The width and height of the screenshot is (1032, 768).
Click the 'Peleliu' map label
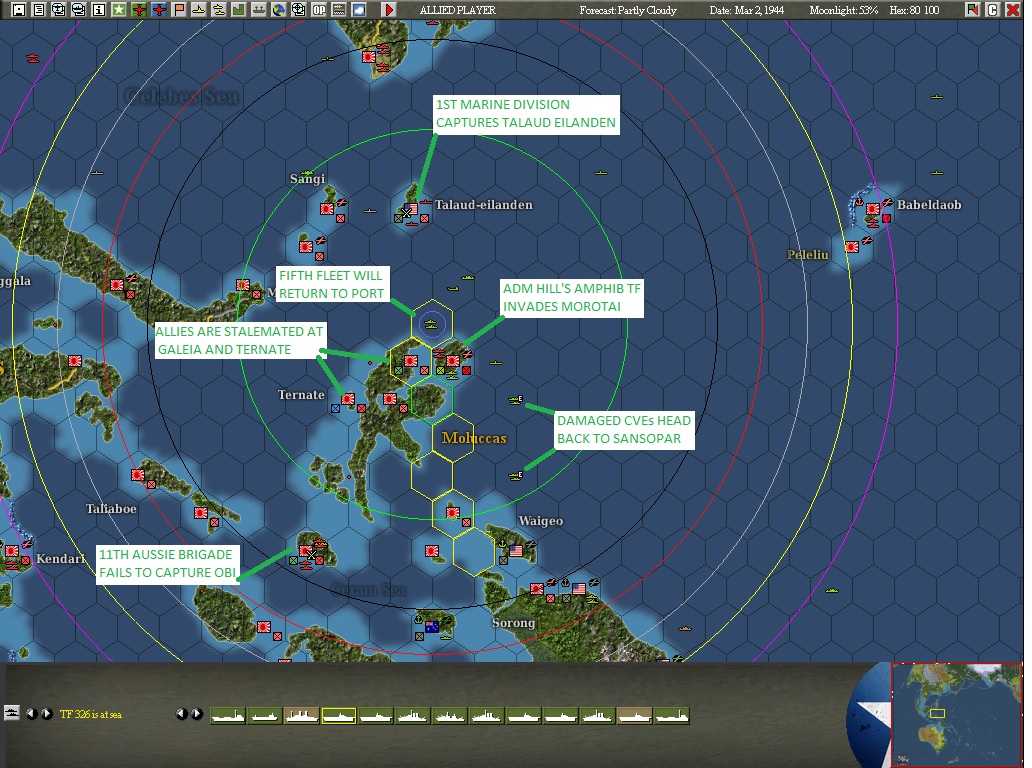point(808,255)
